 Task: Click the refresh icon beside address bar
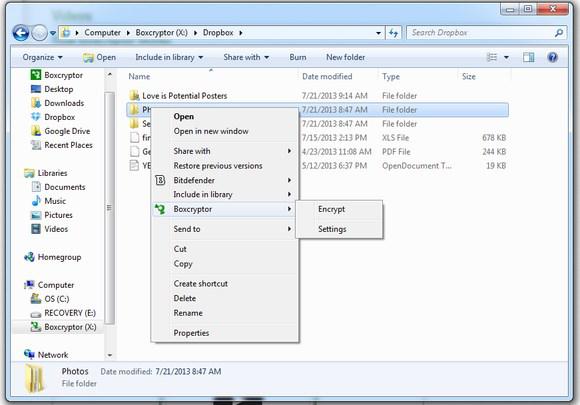click(x=393, y=33)
